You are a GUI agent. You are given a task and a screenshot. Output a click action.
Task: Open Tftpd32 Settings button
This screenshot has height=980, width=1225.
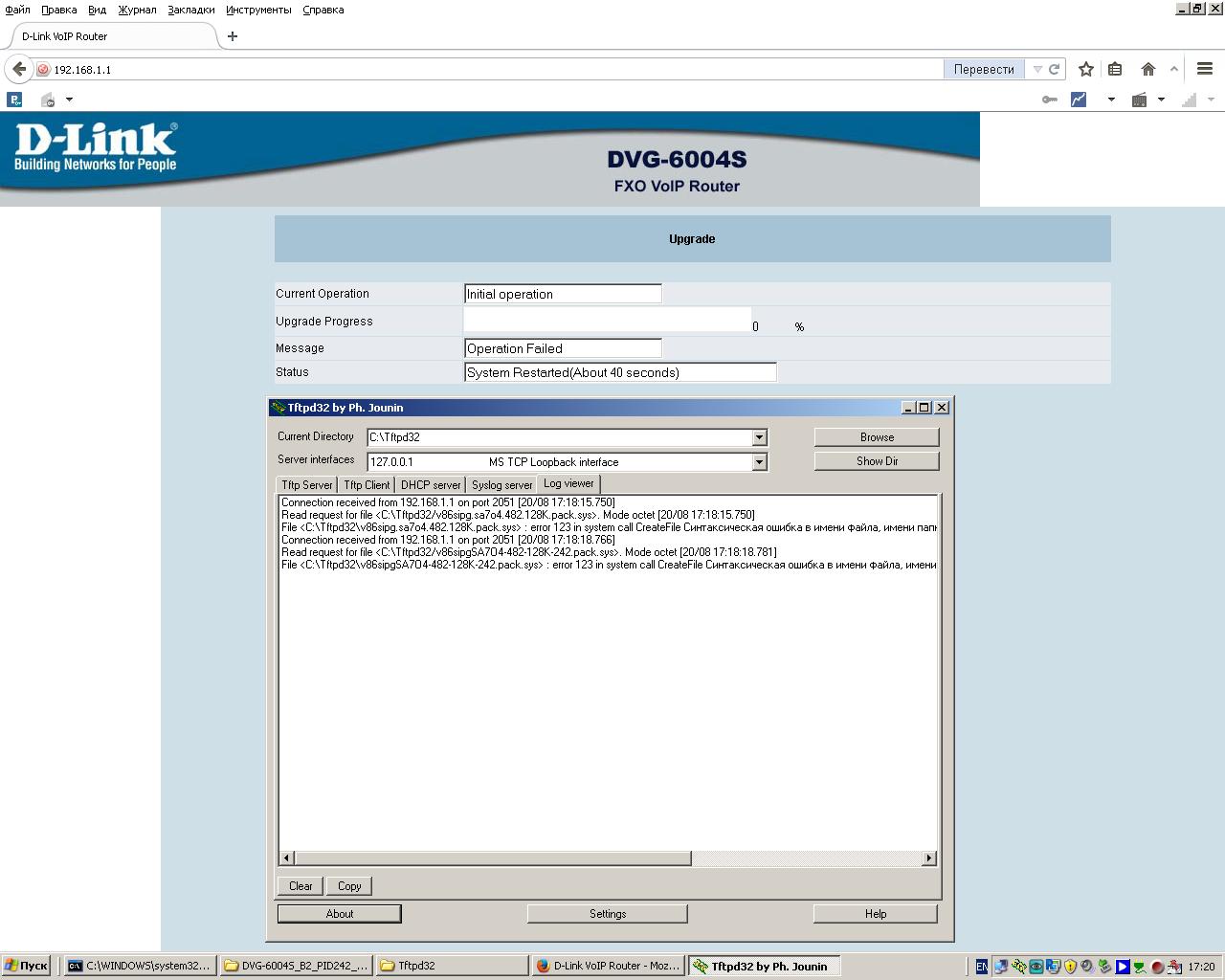point(607,914)
